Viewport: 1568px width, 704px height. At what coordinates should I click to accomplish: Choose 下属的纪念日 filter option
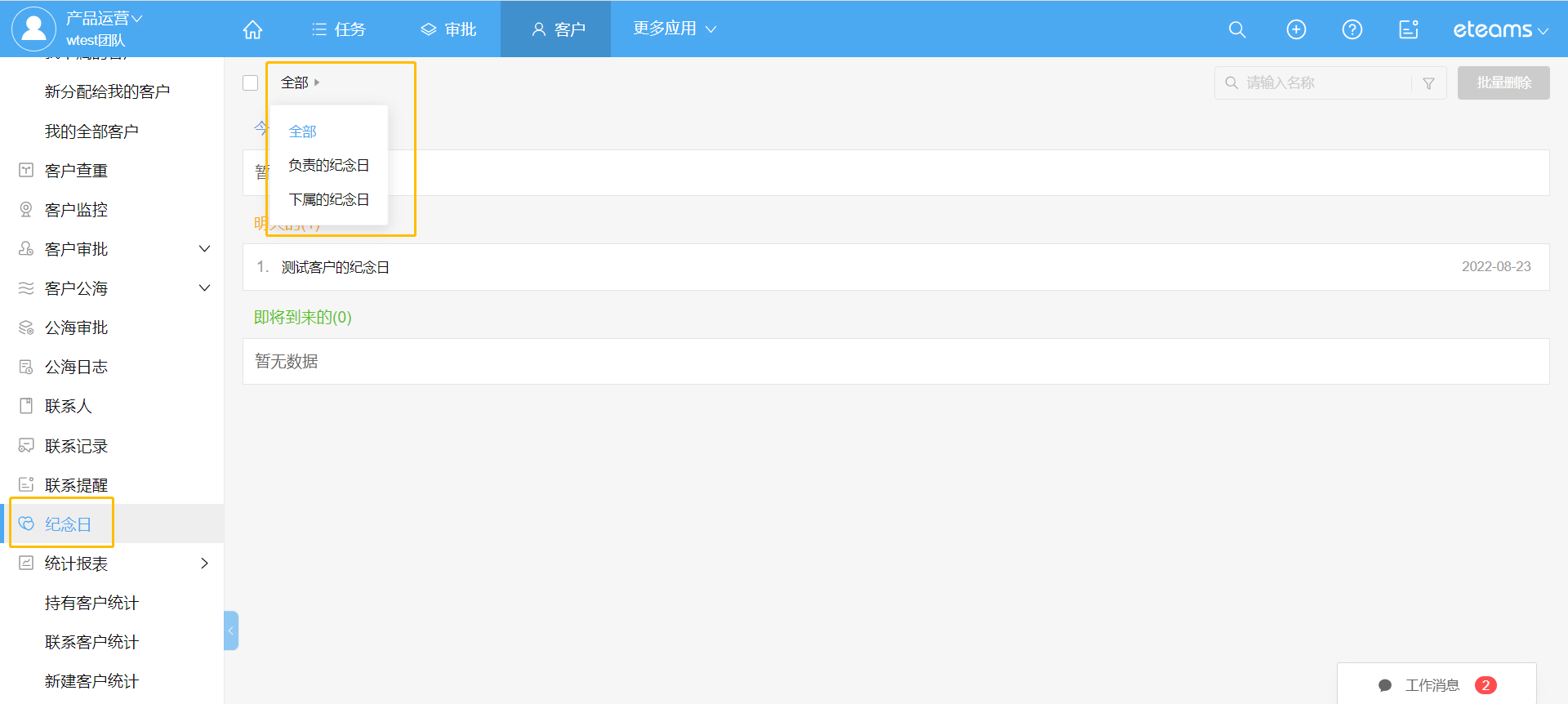click(x=328, y=199)
